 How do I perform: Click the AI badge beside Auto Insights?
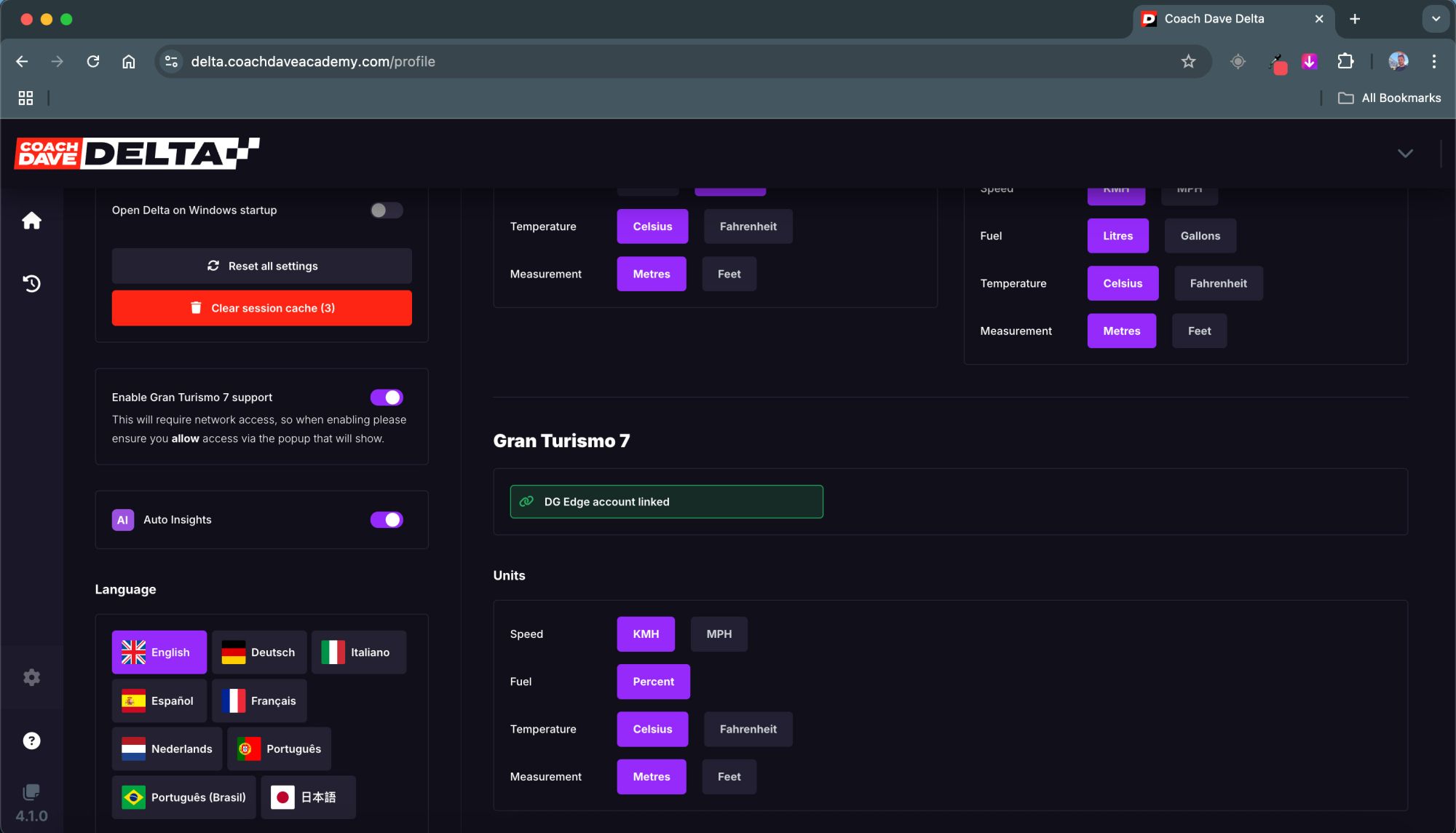[122, 520]
